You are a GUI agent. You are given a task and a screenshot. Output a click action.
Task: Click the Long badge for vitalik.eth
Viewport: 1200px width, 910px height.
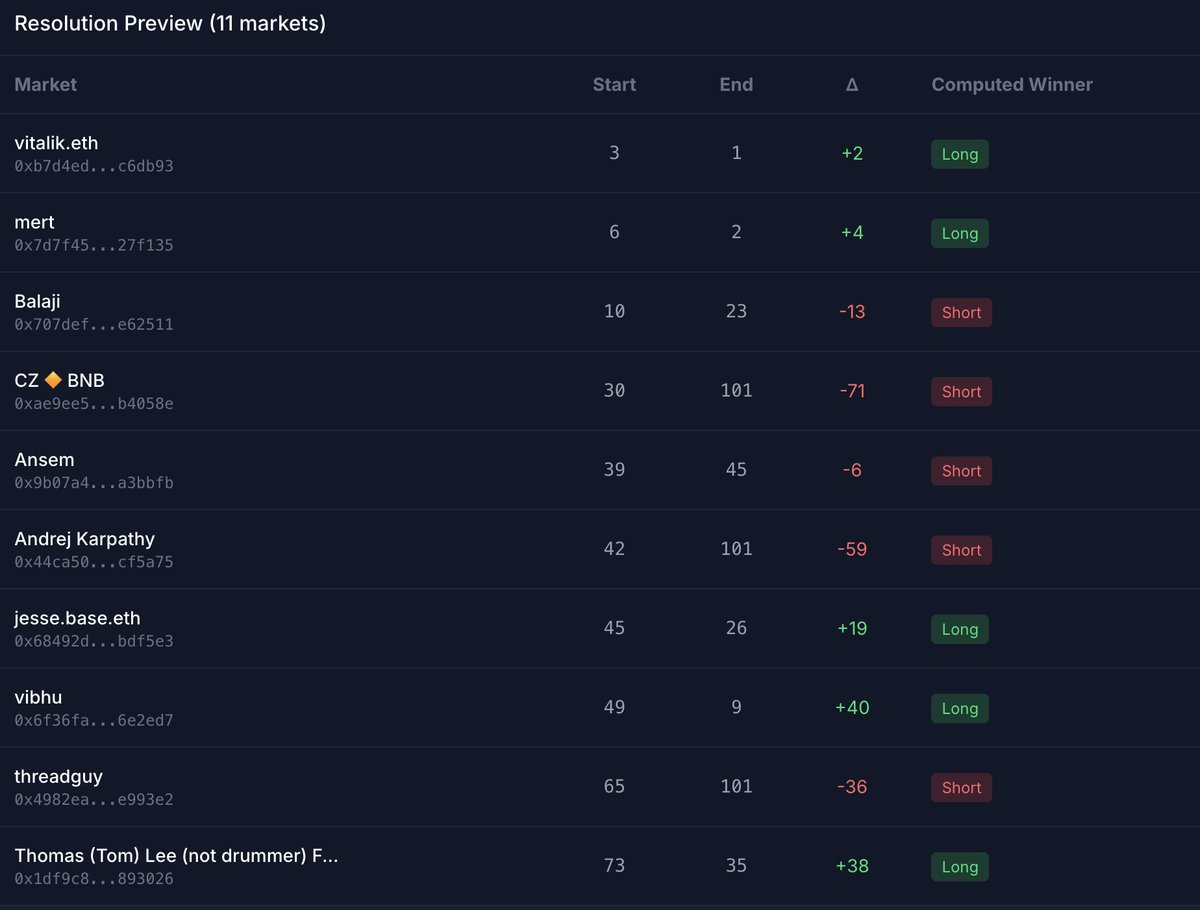pyautogui.click(x=960, y=154)
